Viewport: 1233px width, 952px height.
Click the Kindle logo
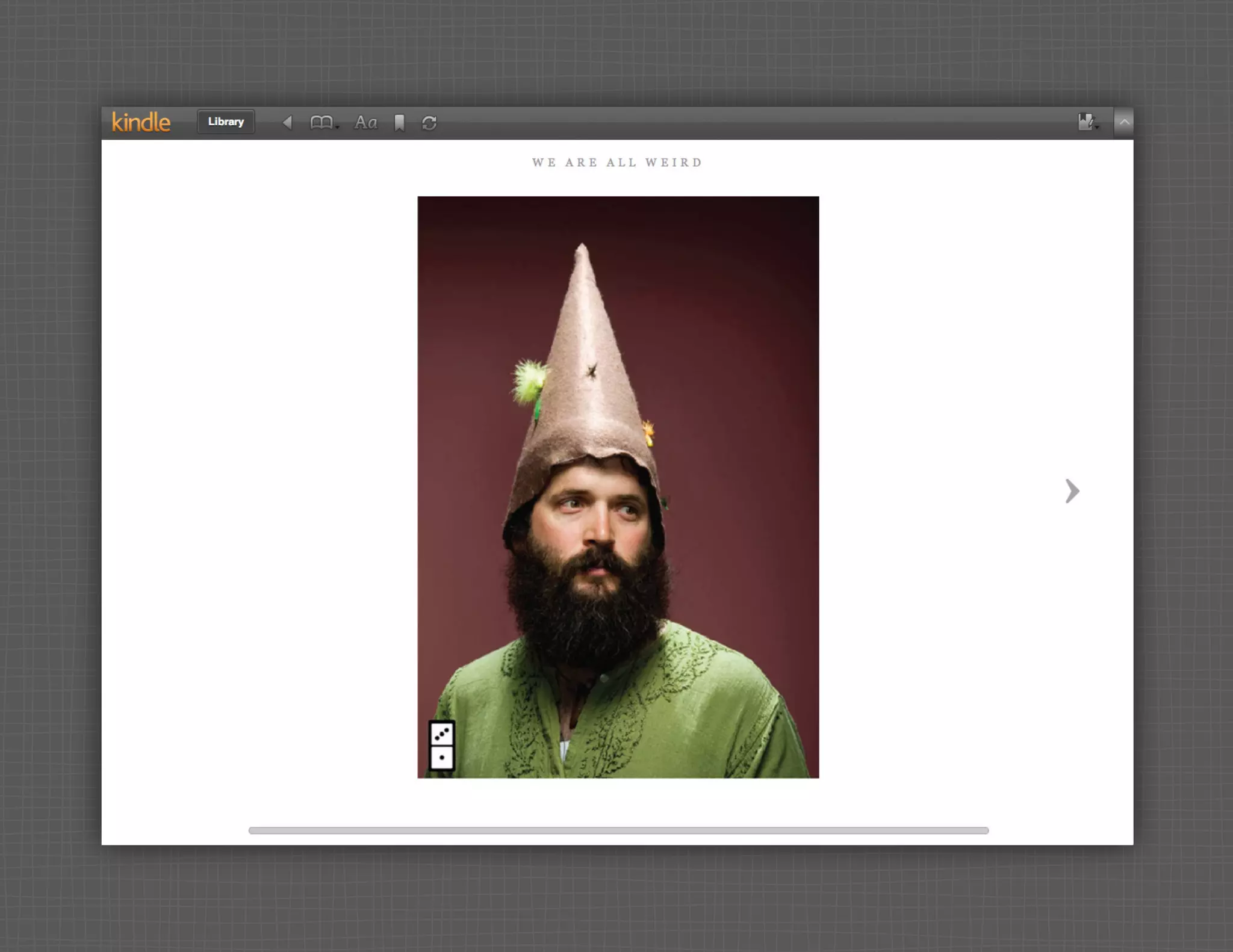[x=141, y=122]
